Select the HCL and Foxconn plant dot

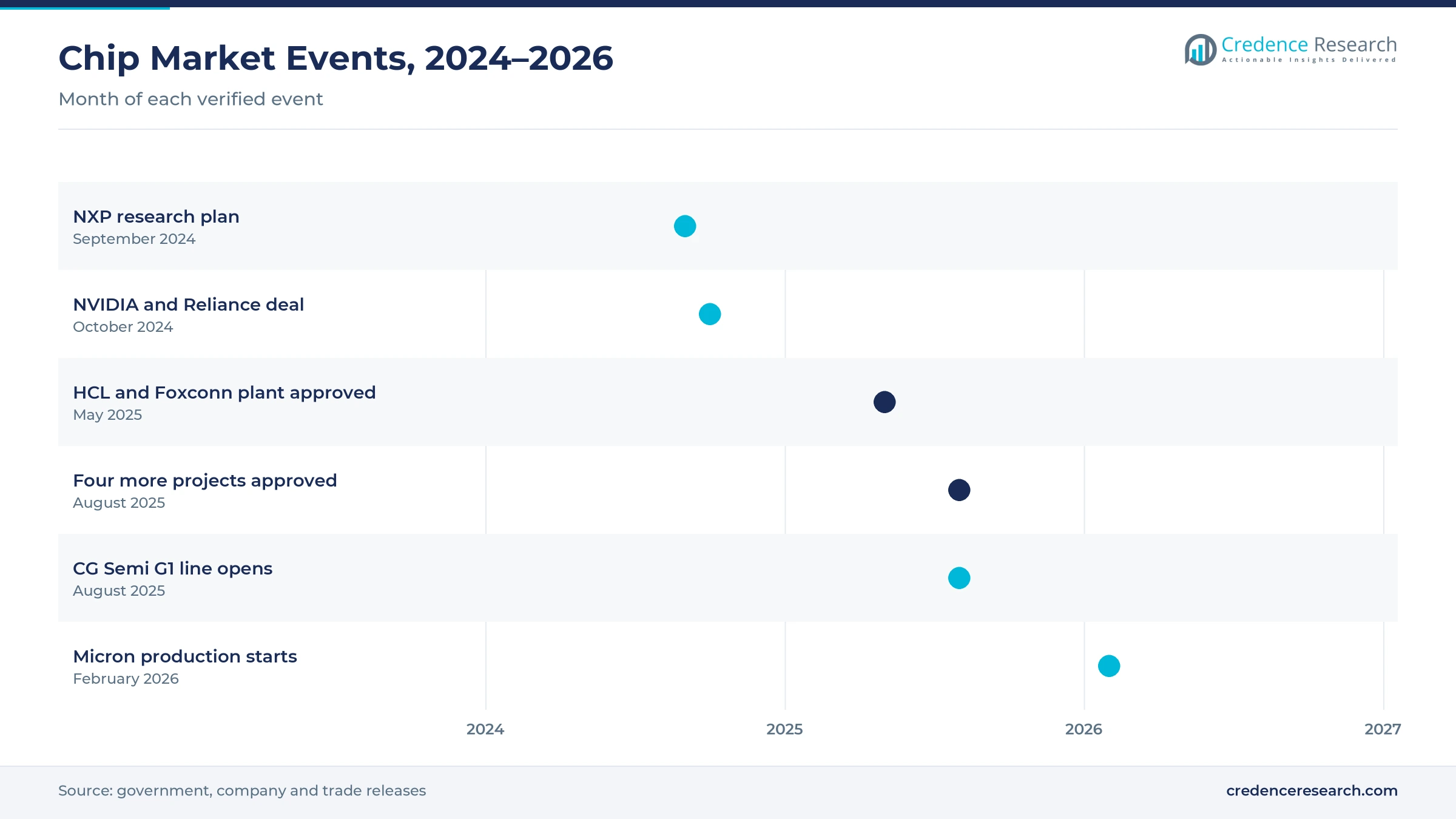[885, 402]
